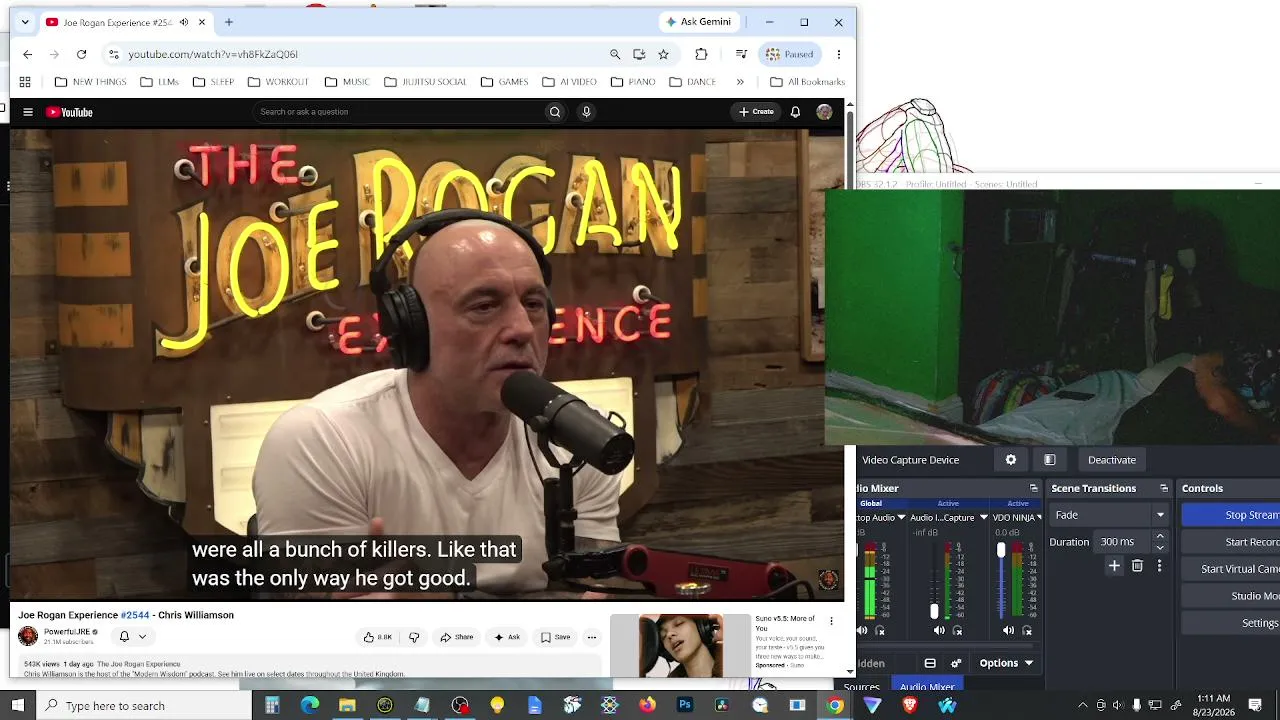Open the WORKOUT bookmark folder
Image resolution: width=1280 pixels, height=720 pixels.
click(x=277, y=82)
